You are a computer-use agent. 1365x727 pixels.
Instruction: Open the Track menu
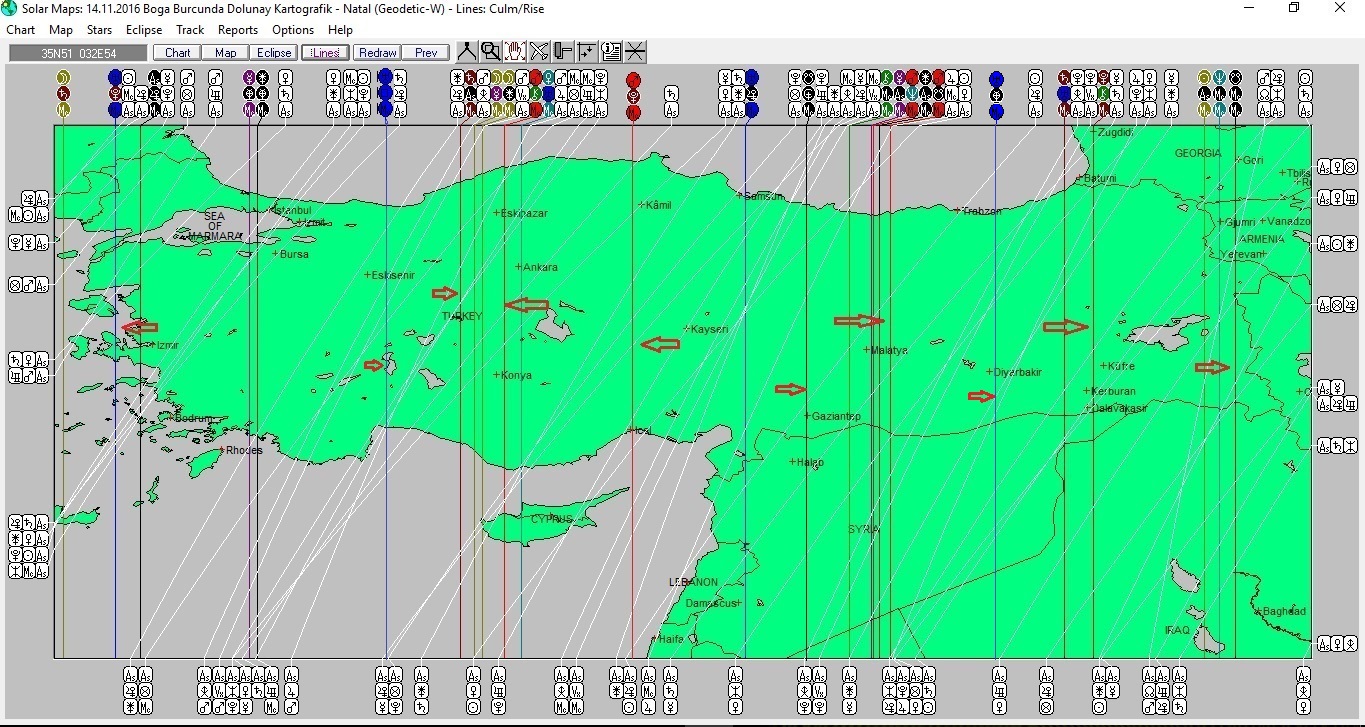[x=190, y=30]
